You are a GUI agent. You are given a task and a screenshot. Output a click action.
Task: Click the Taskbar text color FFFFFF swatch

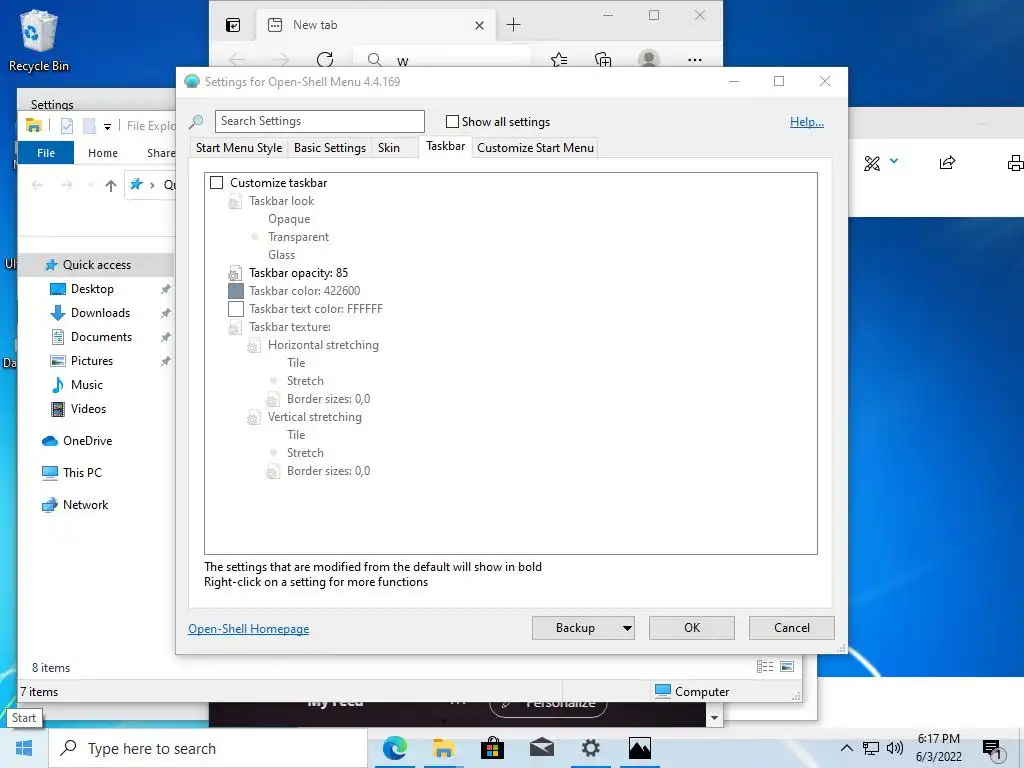(x=236, y=309)
